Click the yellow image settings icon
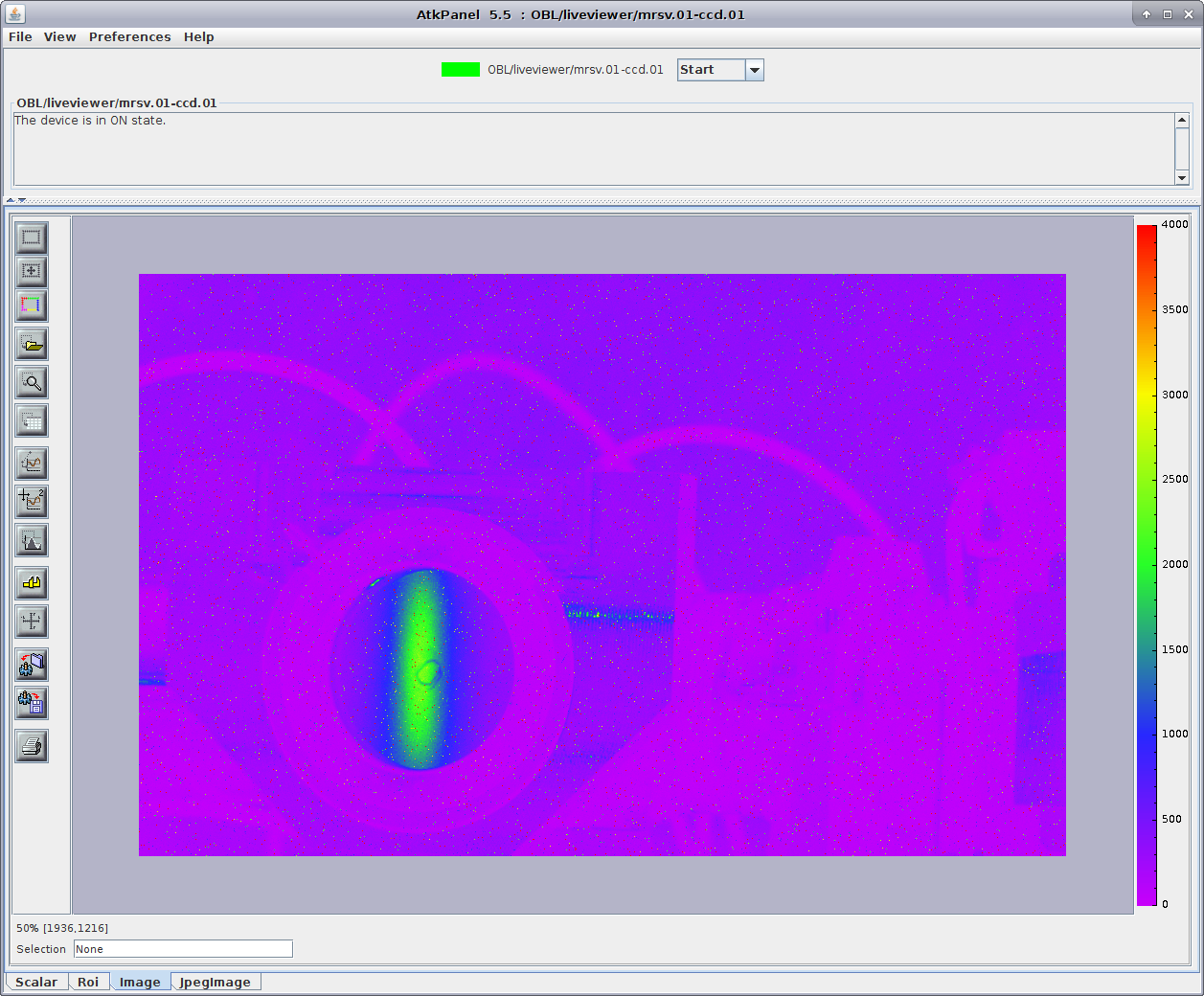This screenshot has width=1204, height=996. point(32,582)
